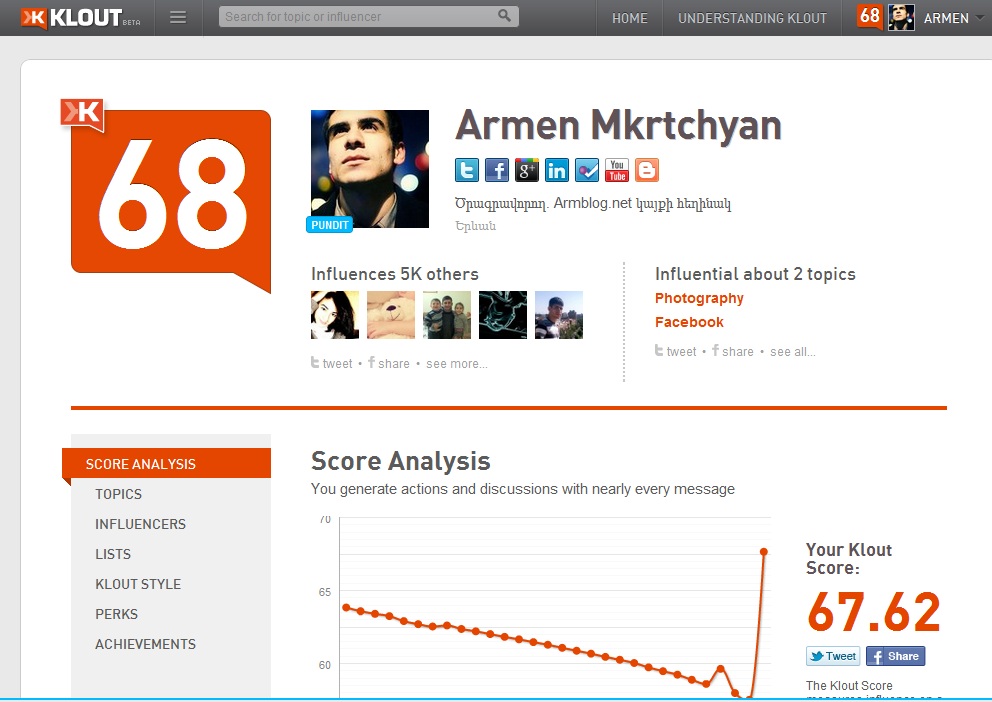Screen dimensions: 992x702
Task: Click the PUNDIT badge label
Action: point(330,225)
